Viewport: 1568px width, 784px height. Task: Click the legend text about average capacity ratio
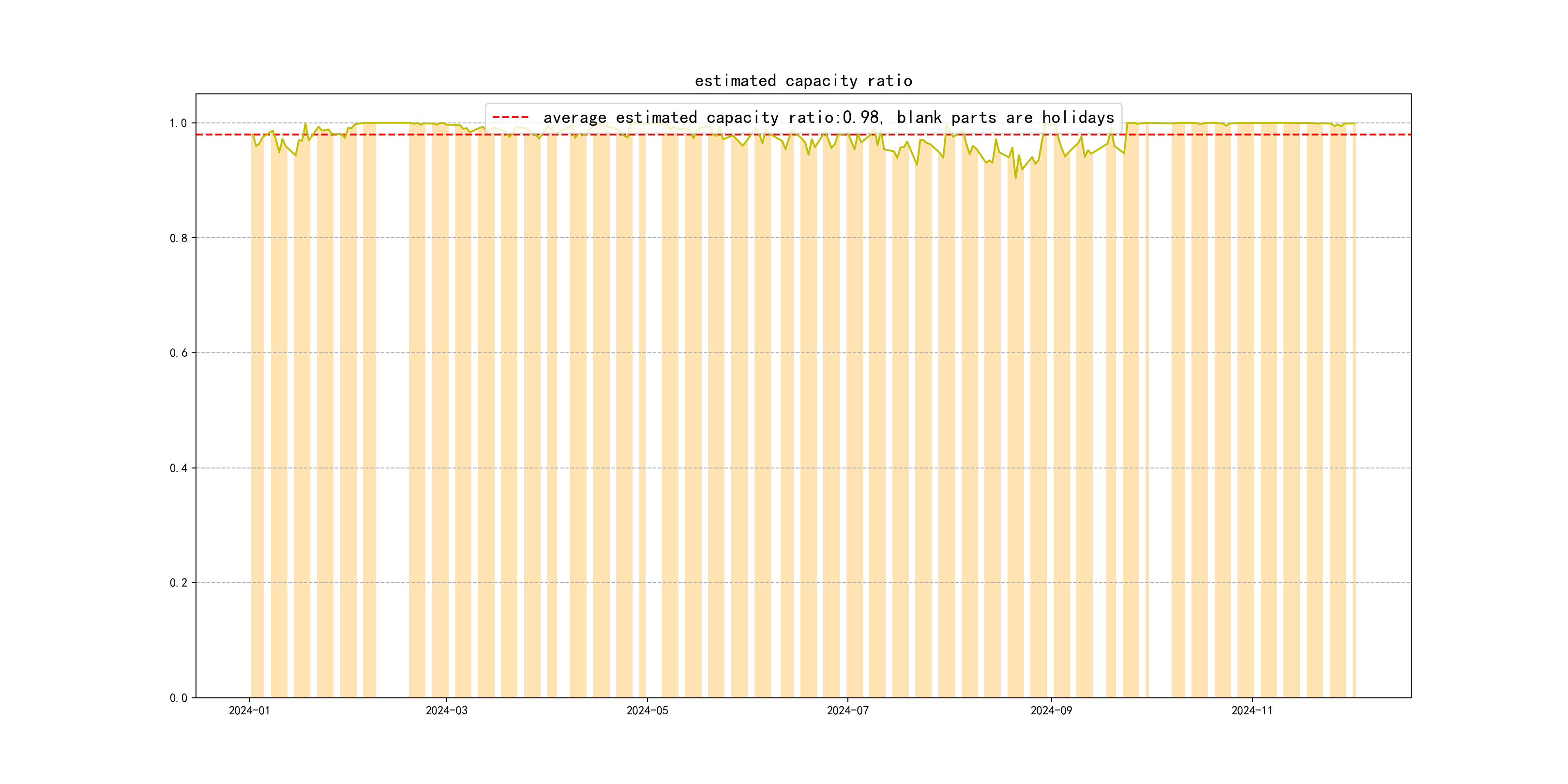coord(828,117)
